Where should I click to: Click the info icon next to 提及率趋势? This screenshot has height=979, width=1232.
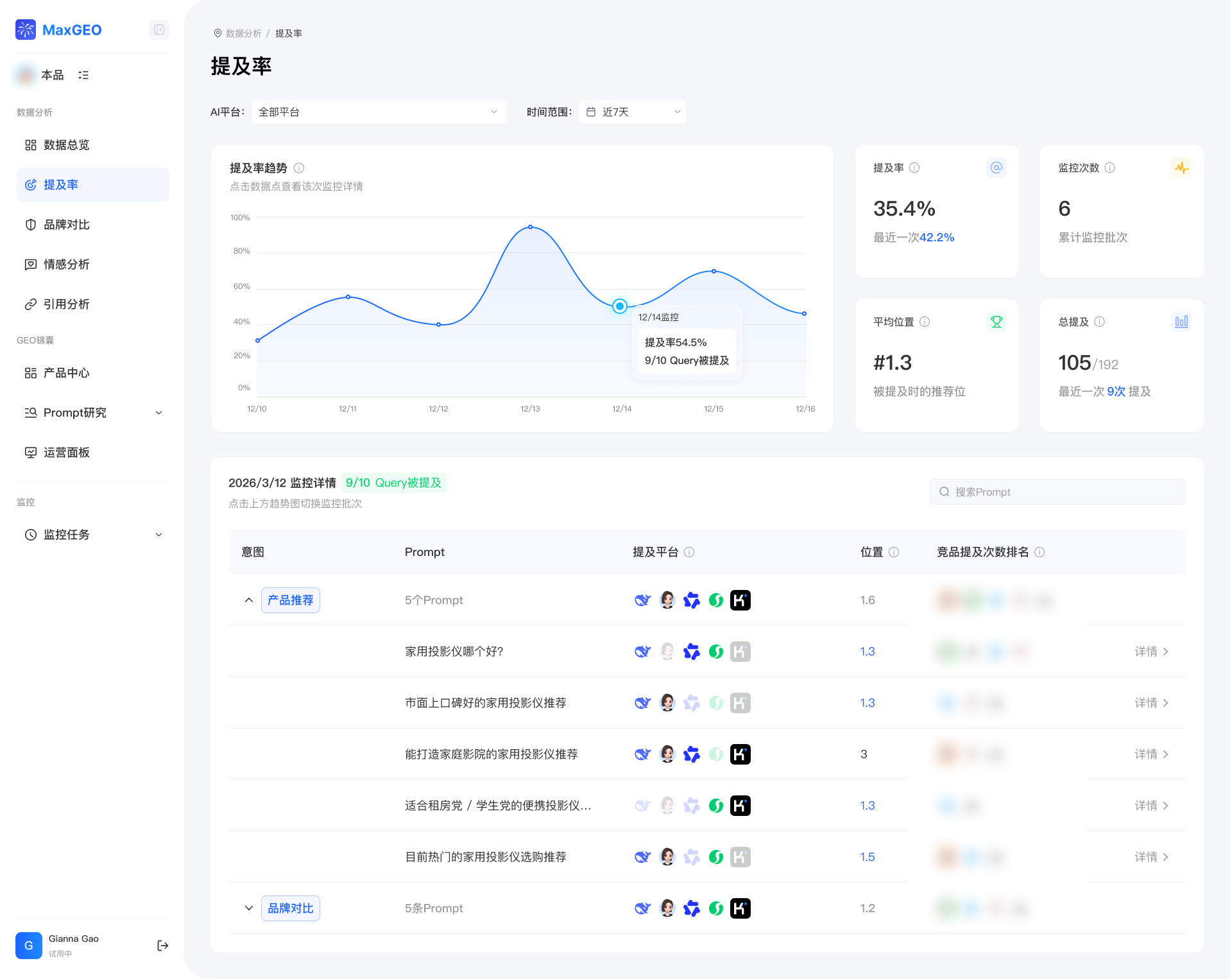pos(299,168)
